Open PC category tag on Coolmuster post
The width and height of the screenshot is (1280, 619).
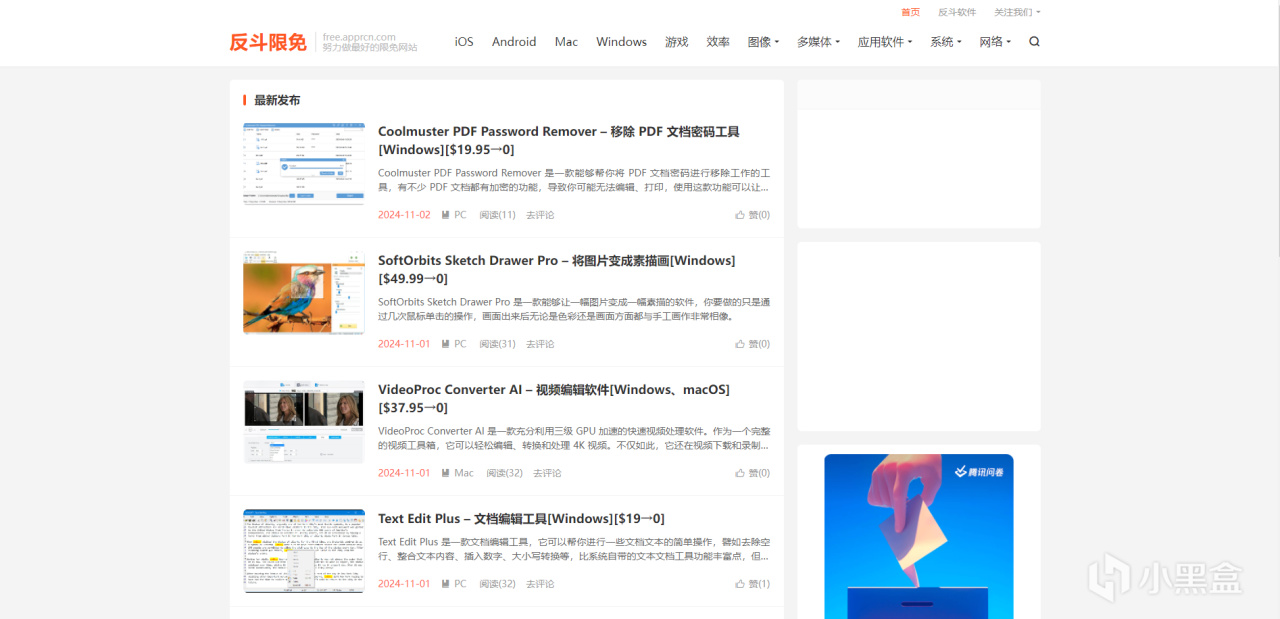[454, 215]
